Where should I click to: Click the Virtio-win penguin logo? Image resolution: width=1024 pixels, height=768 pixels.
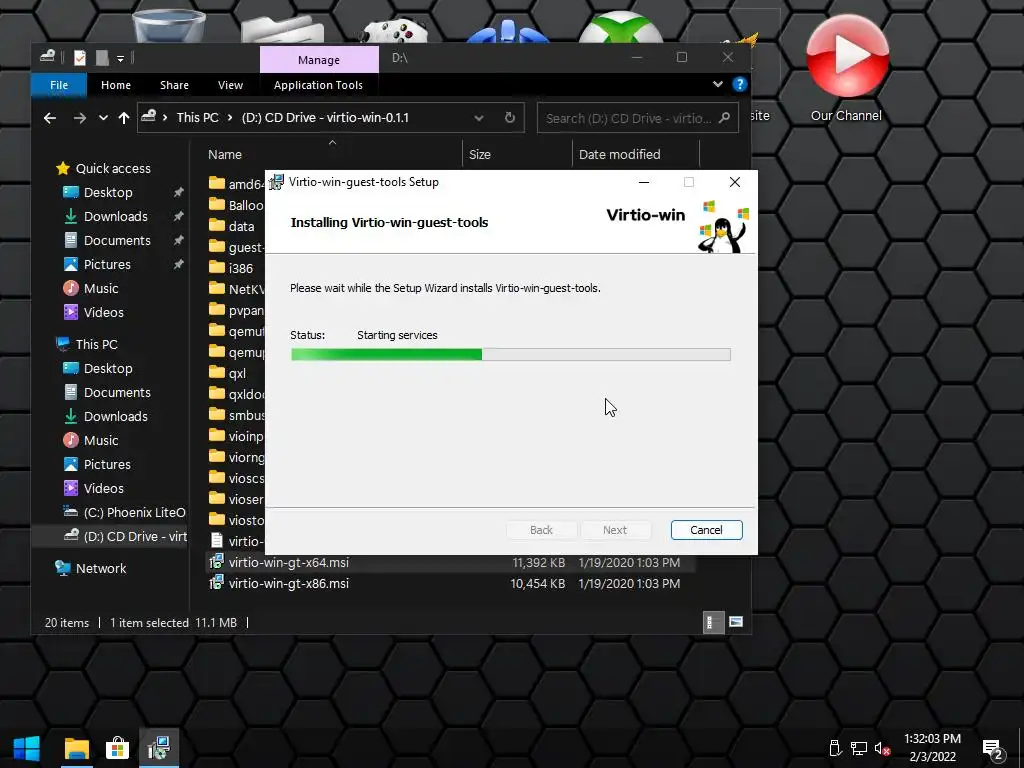click(x=722, y=226)
